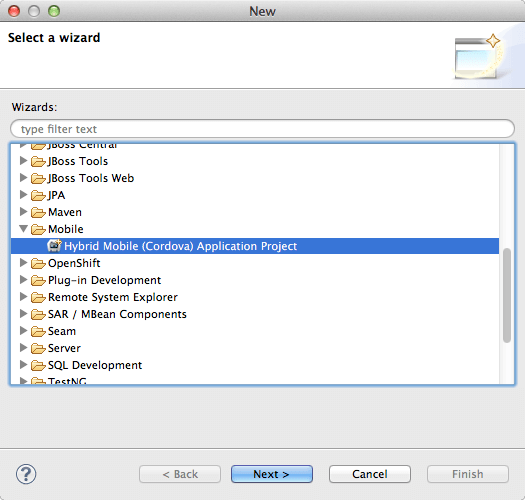Click the Seam folder icon

[38, 331]
